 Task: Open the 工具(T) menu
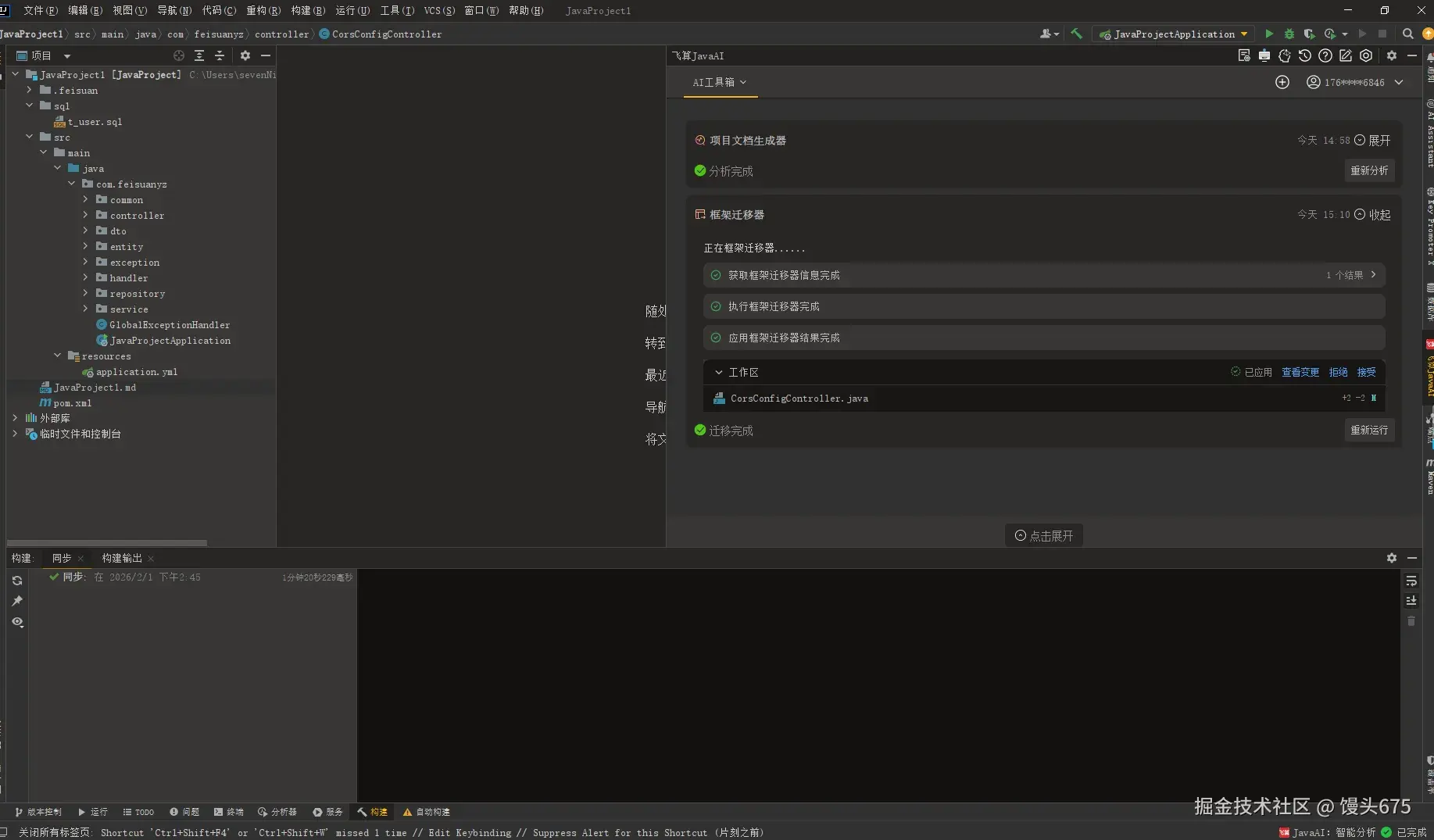click(x=397, y=10)
